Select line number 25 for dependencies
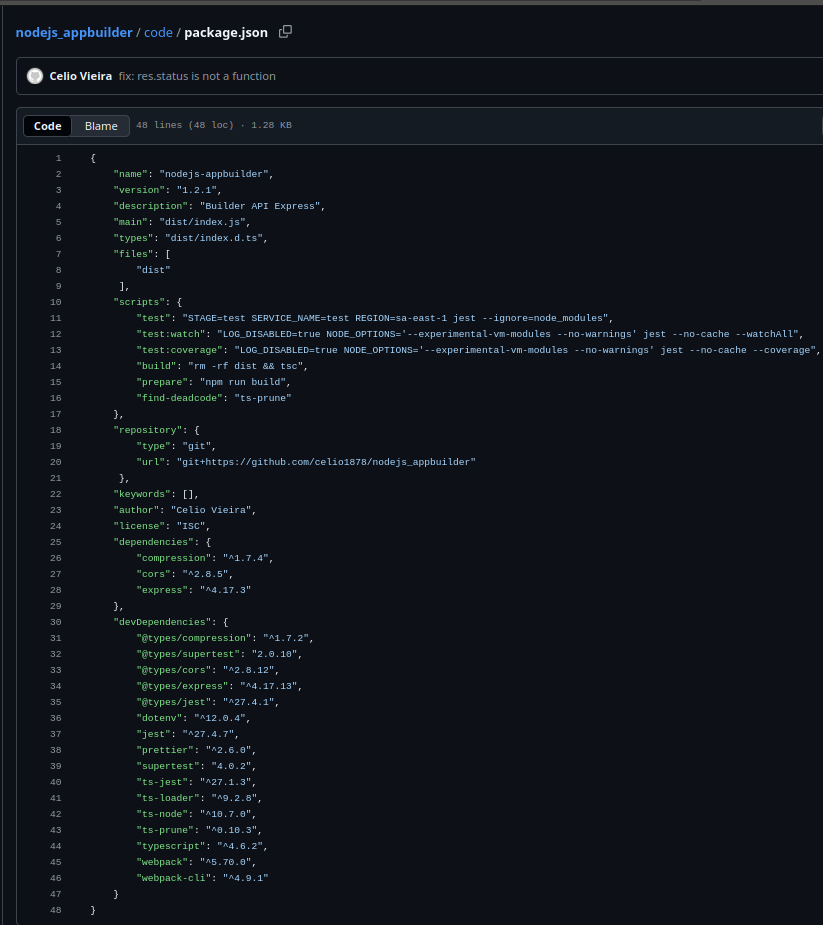The height and width of the screenshot is (925, 823). pos(56,542)
